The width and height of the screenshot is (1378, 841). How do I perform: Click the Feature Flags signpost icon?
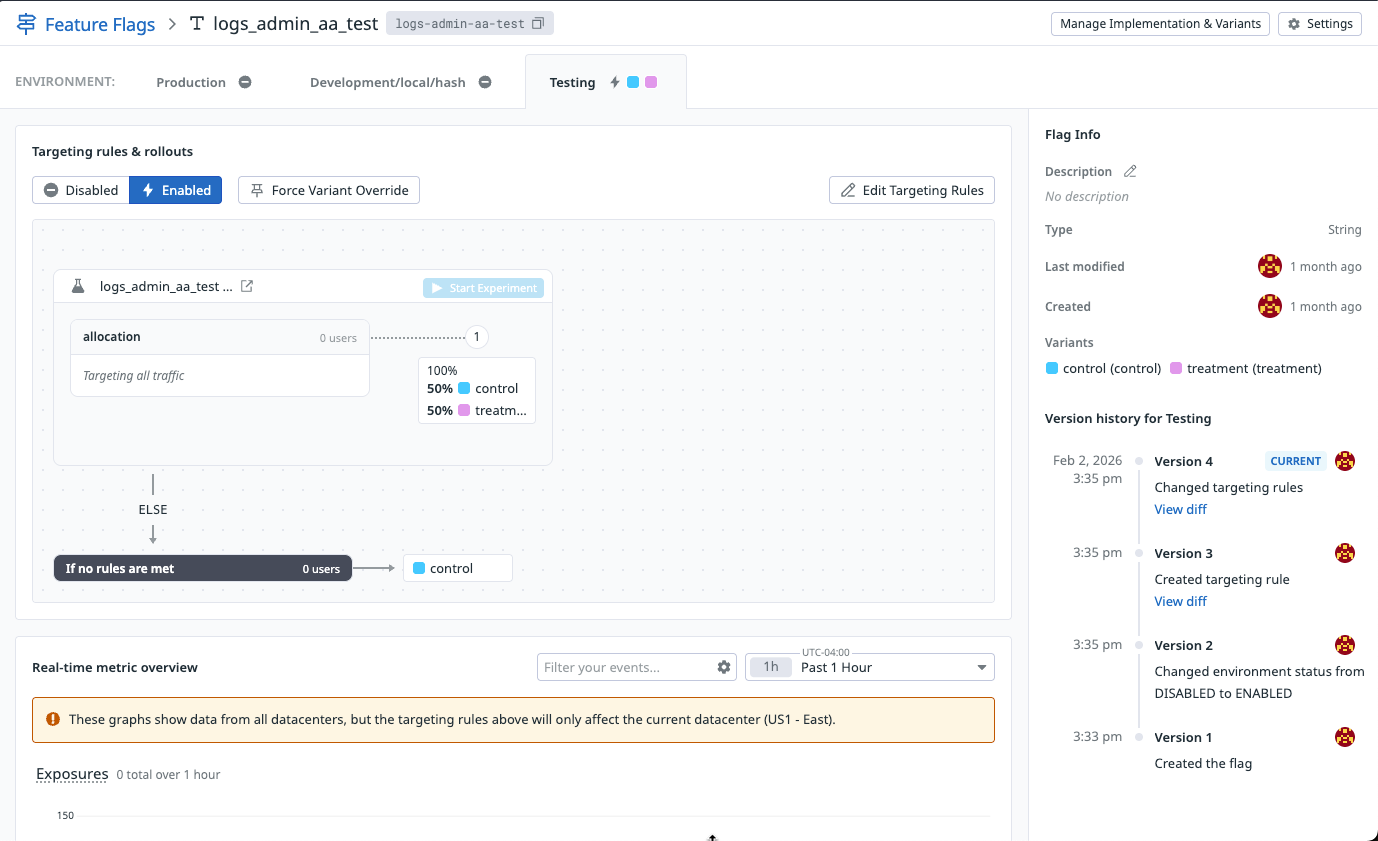pos(27,24)
